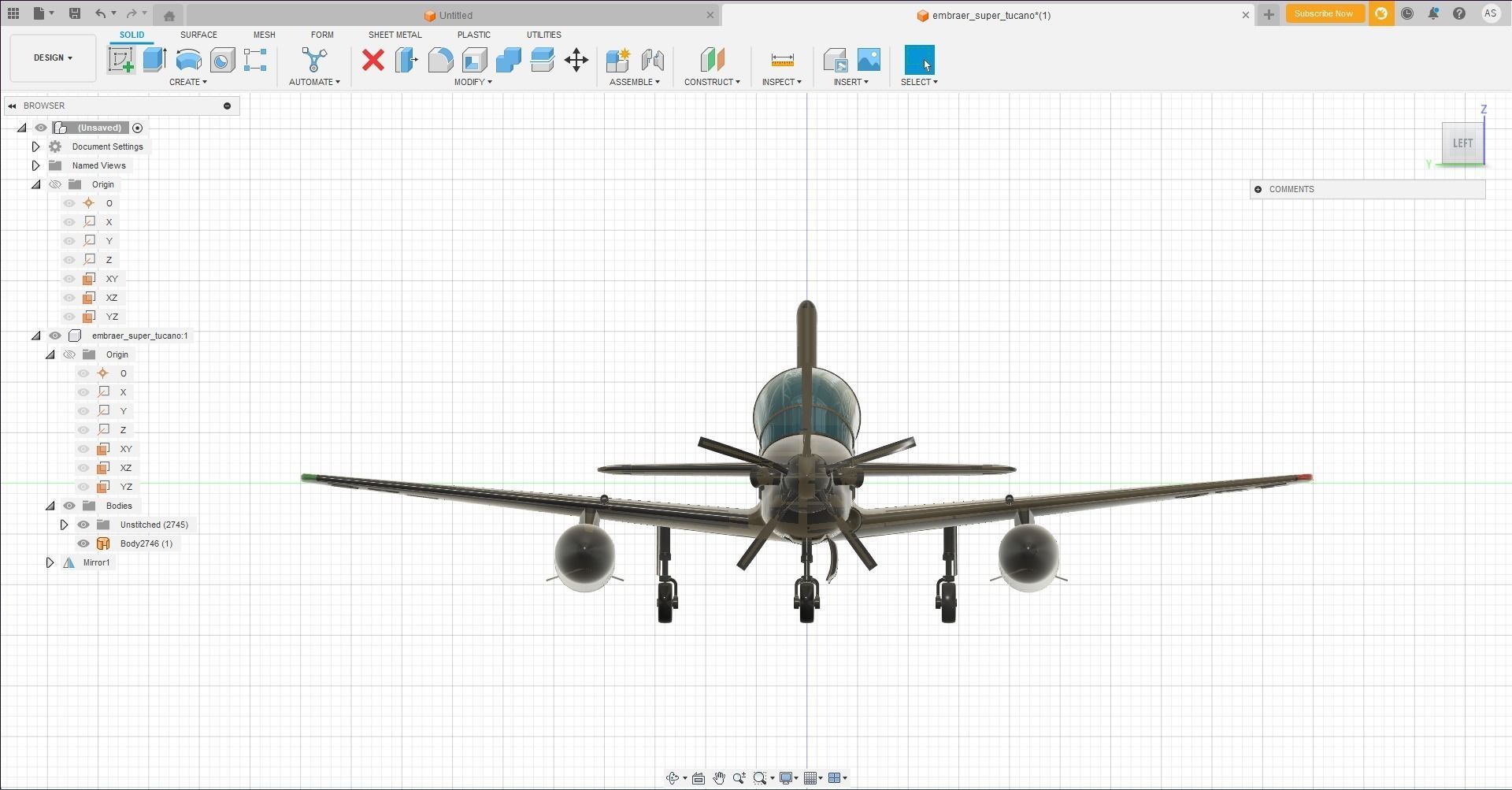The height and width of the screenshot is (790, 1512).
Task: Open the CREATE dropdown menu
Action: click(187, 82)
